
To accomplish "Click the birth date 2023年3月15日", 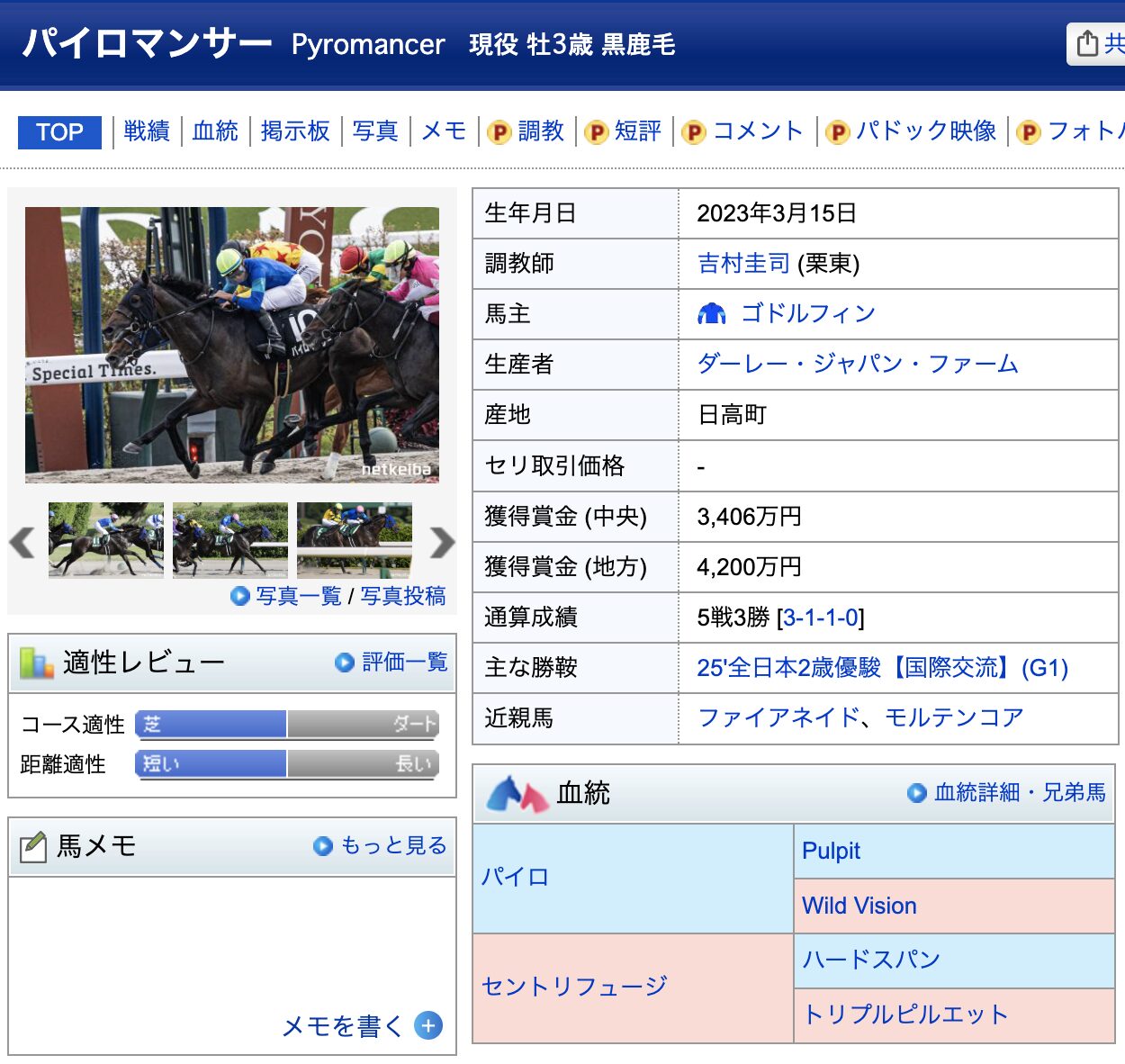I will [777, 213].
